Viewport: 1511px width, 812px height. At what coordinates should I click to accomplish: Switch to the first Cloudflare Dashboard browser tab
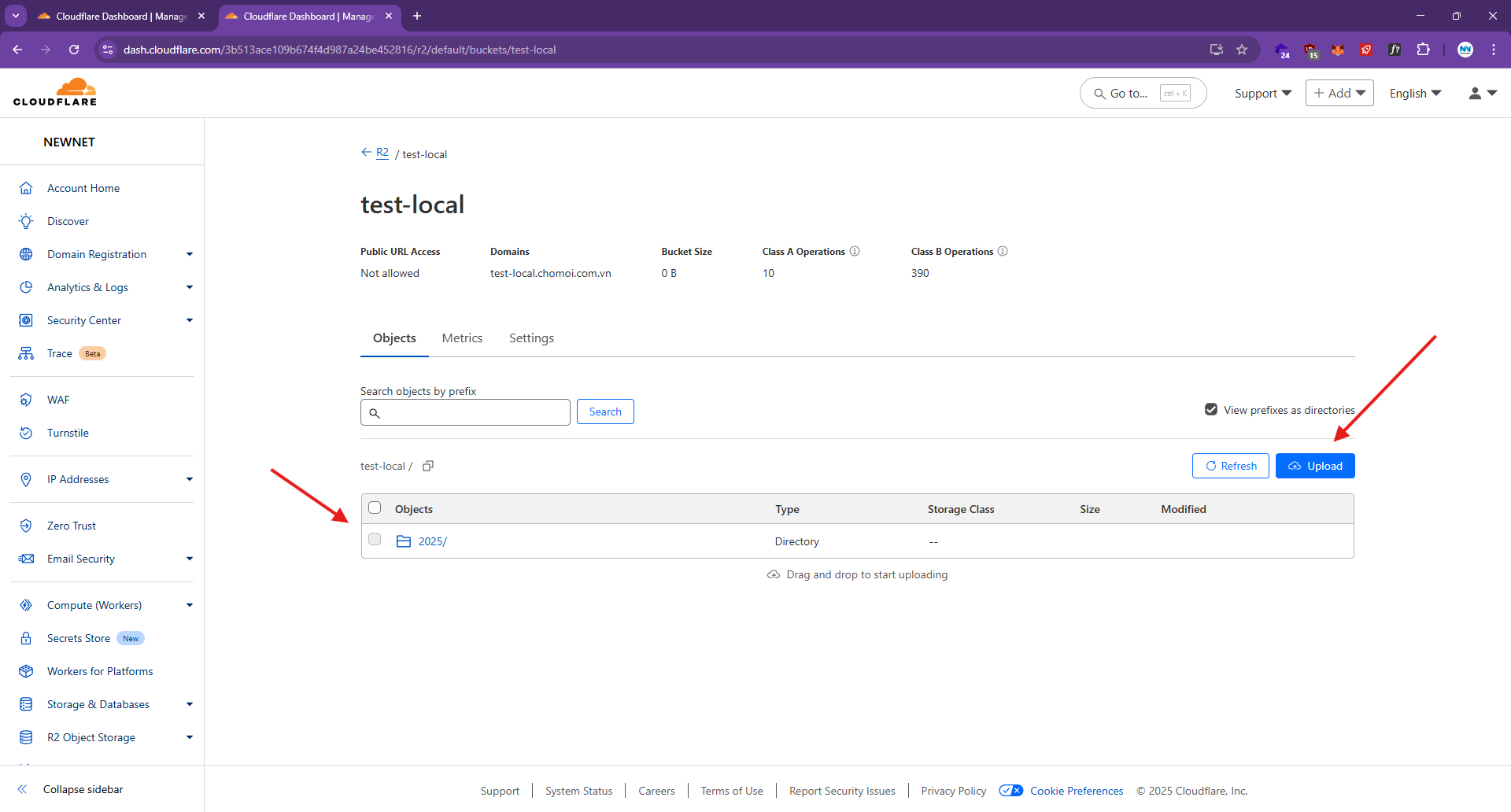pos(120,16)
